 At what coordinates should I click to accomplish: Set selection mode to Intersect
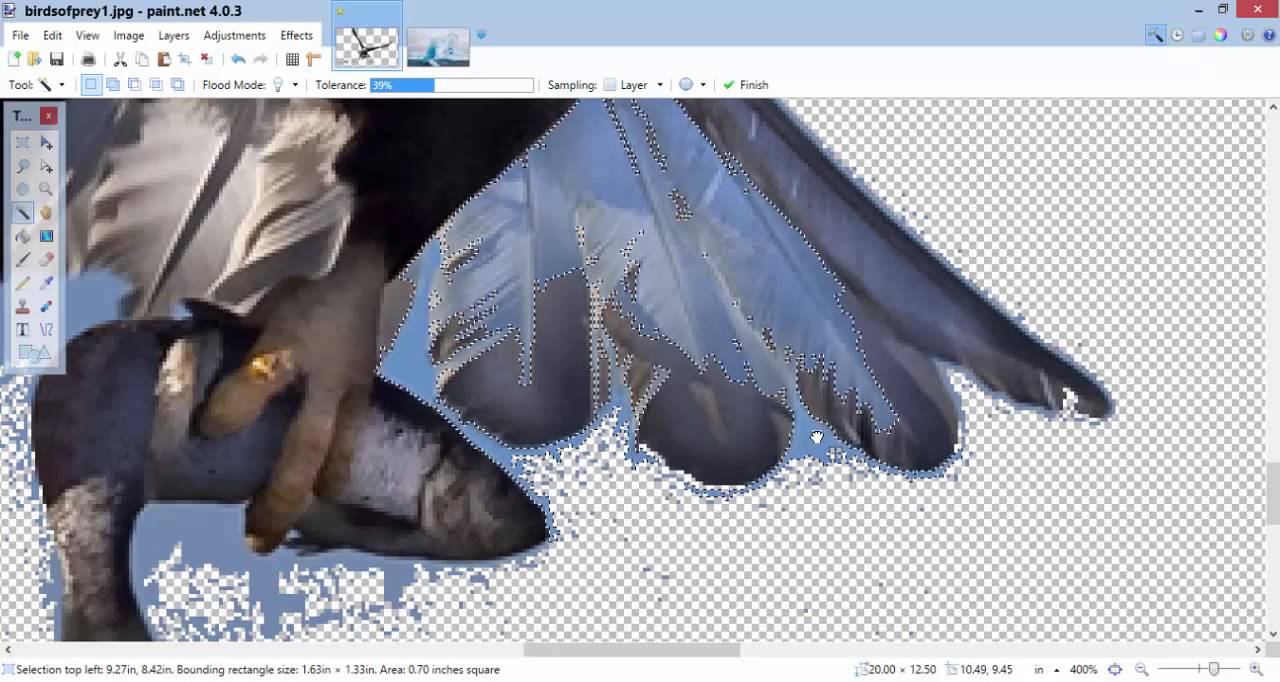[x=156, y=85]
